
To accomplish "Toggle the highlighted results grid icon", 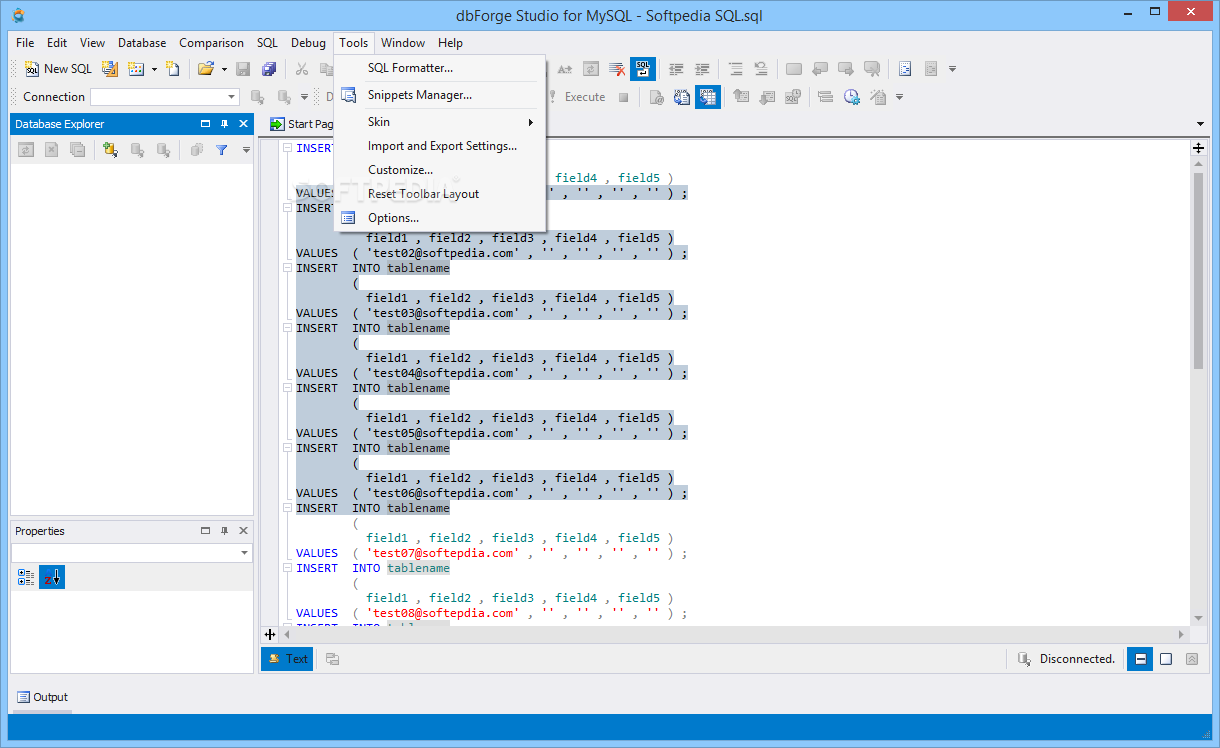I will (x=708, y=97).
